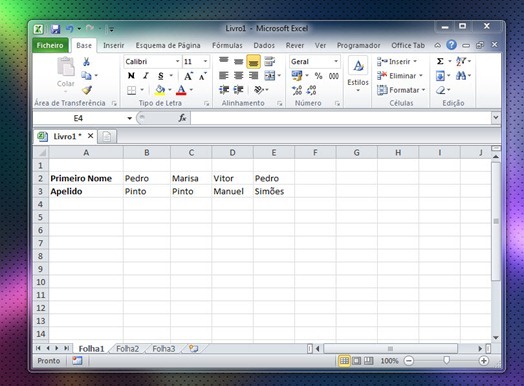
Task: Apply thousands separator (000) style
Action: (x=334, y=76)
